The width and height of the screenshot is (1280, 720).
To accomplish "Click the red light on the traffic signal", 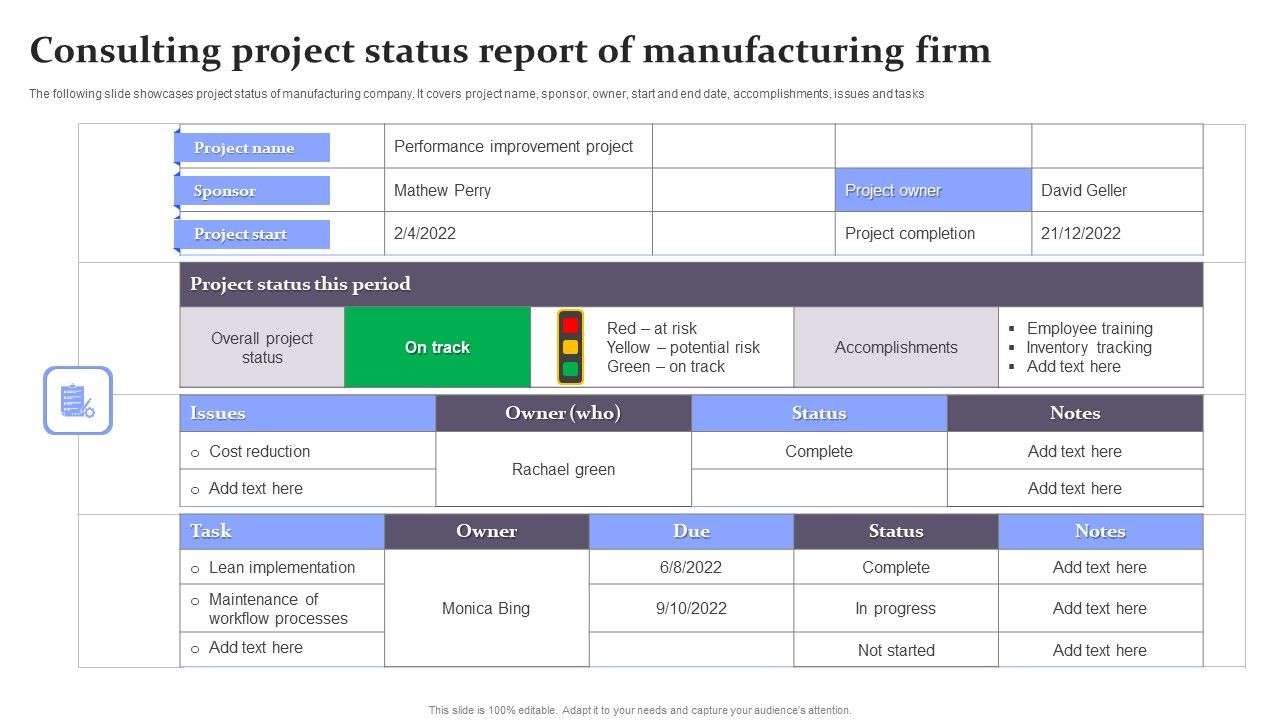I will click(x=570, y=325).
